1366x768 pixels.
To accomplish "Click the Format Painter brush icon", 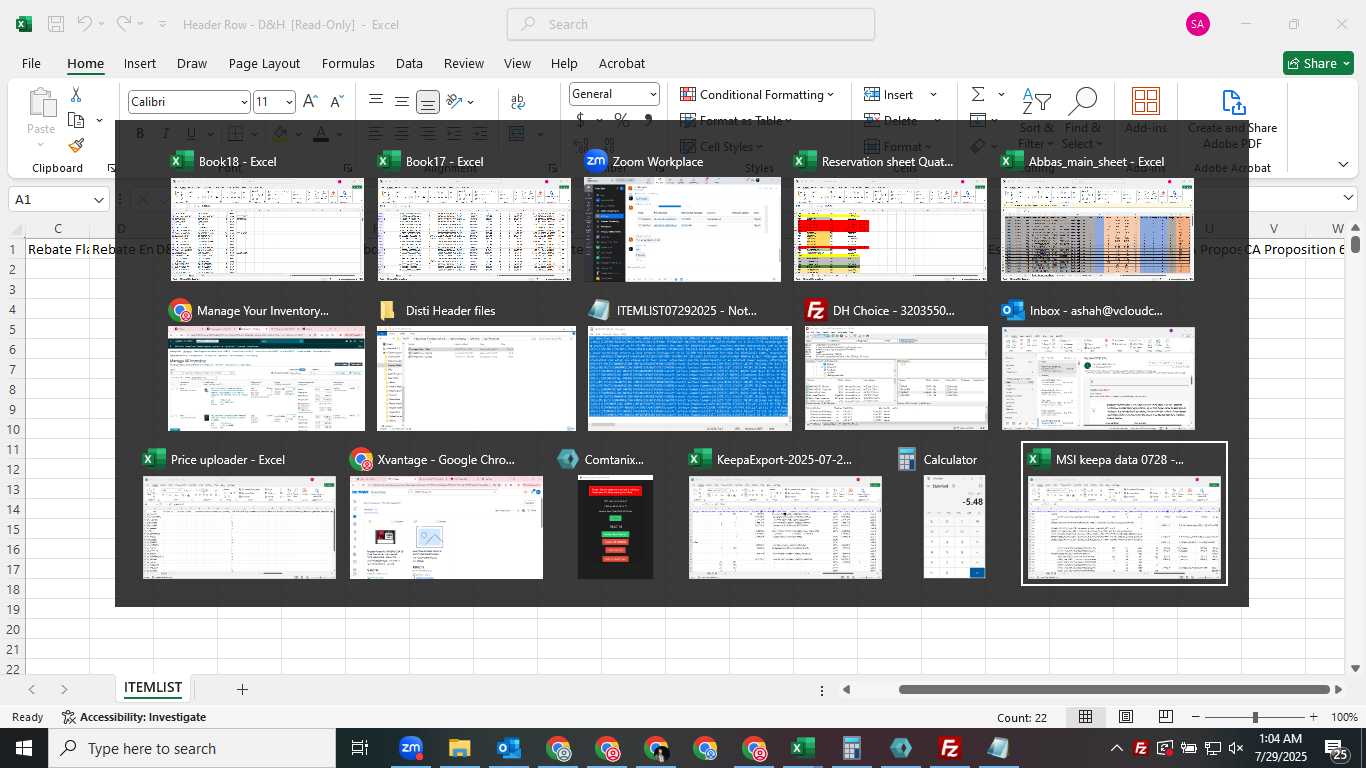I will [x=76, y=145].
